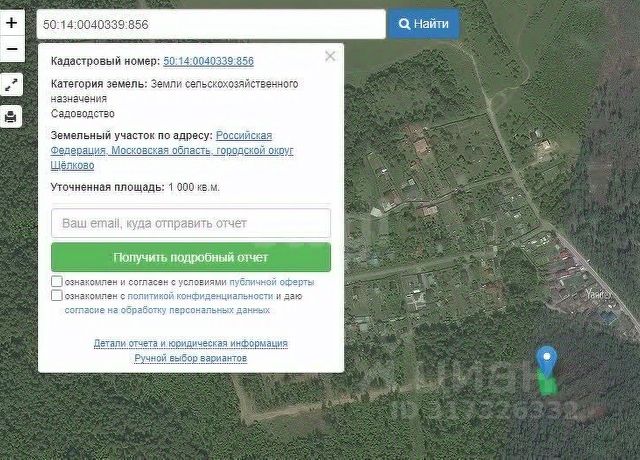Screen dimensions: 640x460
Task: Open политикой конфиденциальности link
Action: [200, 296]
